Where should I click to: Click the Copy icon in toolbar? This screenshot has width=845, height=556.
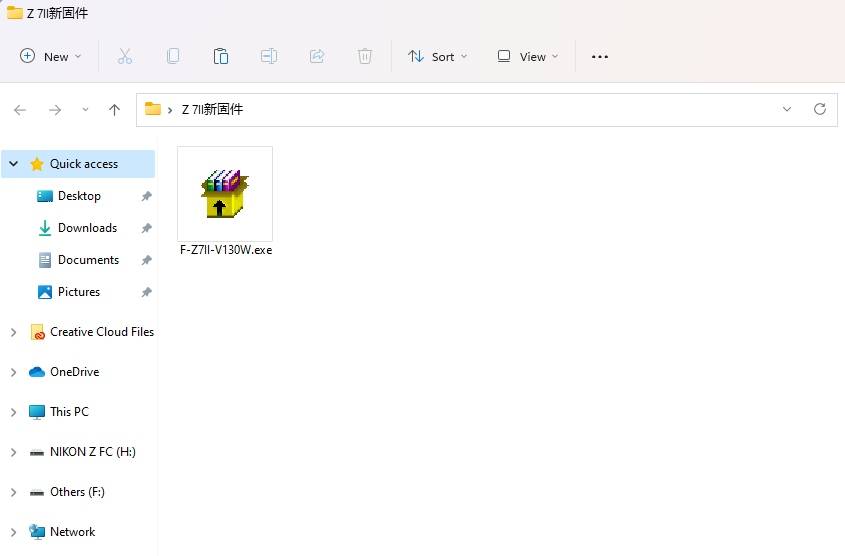pos(173,57)
